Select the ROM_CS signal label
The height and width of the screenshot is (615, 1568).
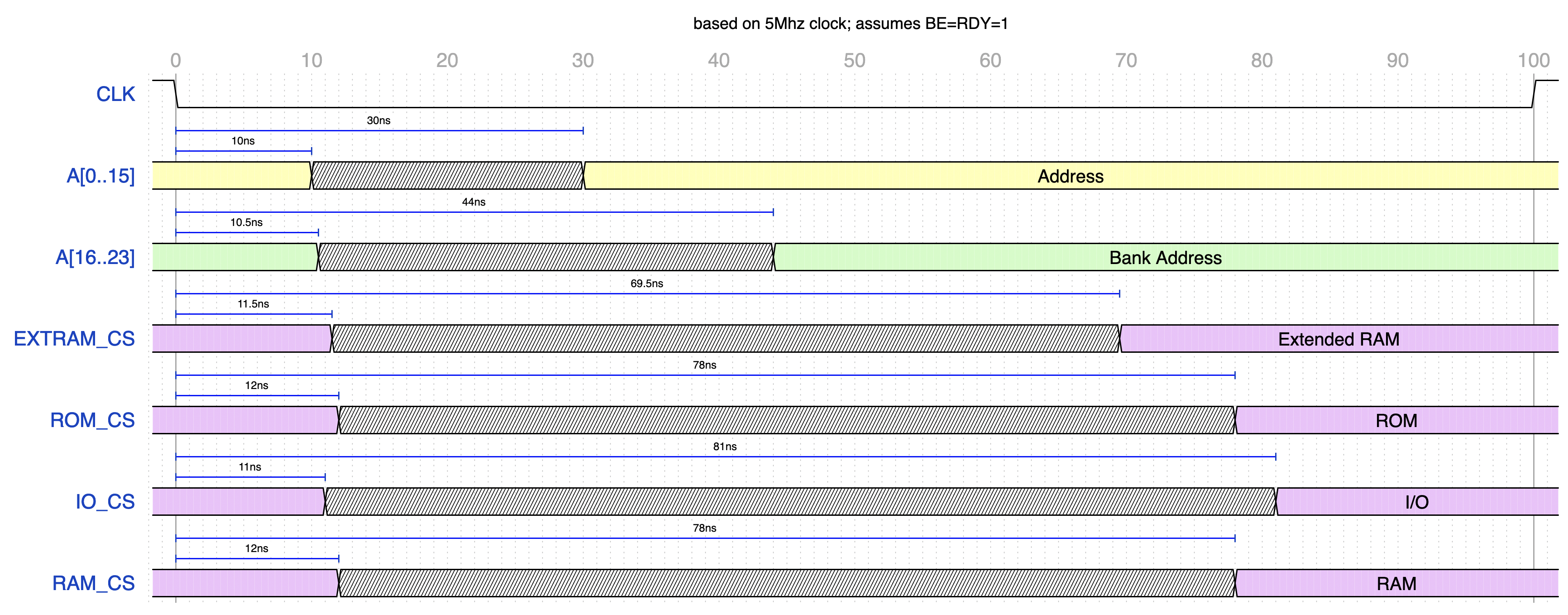92,420
